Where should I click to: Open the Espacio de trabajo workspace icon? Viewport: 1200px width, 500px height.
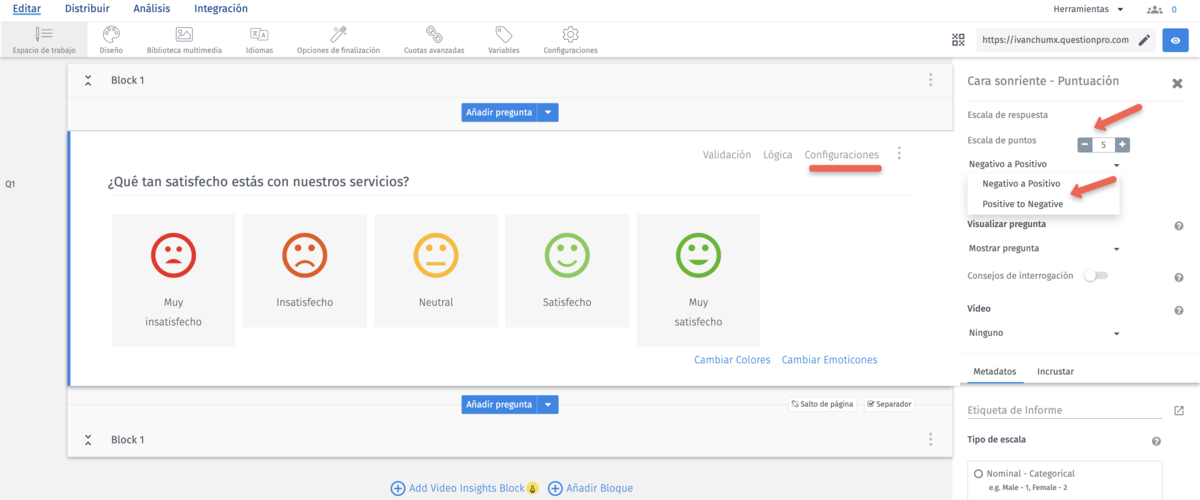click(x=44, y=34)
